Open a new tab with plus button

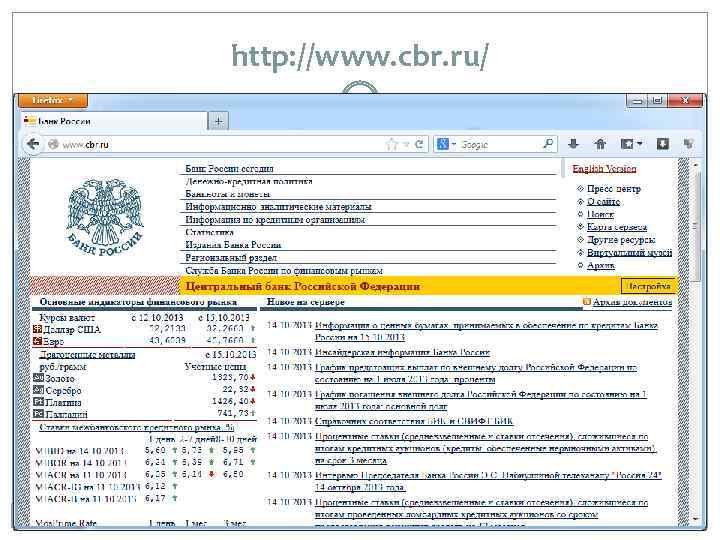[x=218, y=121]
